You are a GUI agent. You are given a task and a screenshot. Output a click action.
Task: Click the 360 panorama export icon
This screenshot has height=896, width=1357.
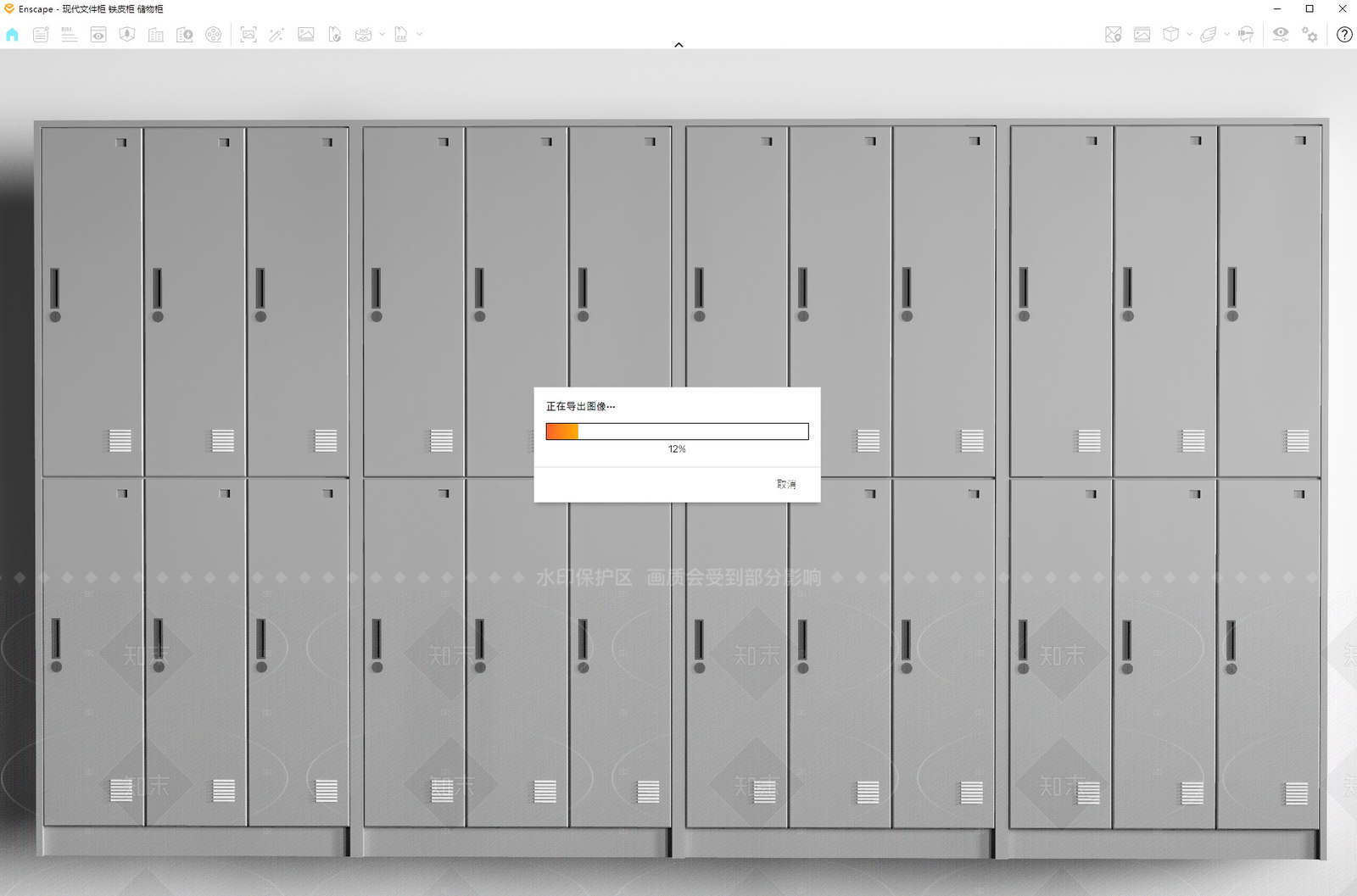coord(363,35)
